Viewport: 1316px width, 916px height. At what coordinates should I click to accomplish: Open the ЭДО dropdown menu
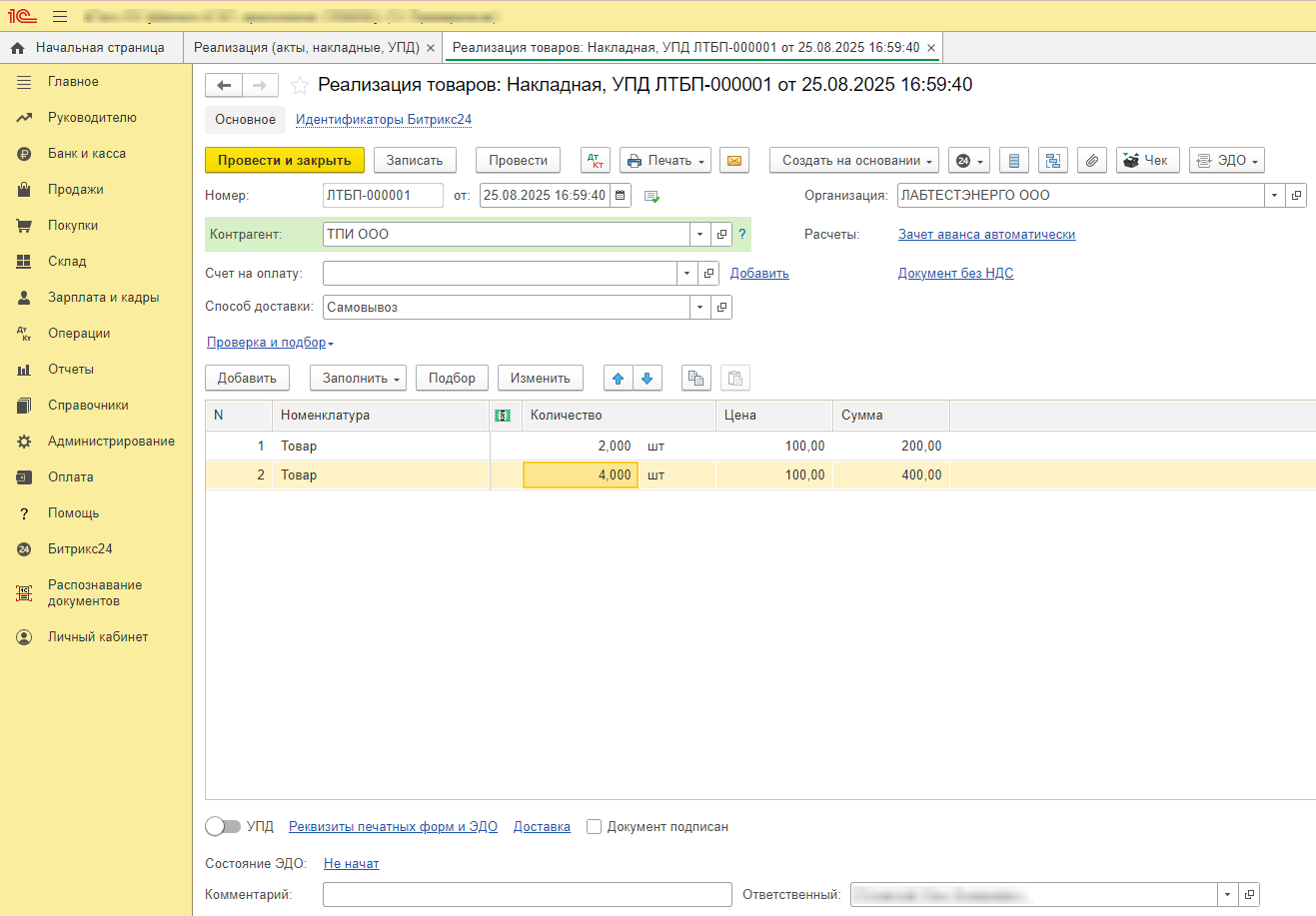(1228, 160)
